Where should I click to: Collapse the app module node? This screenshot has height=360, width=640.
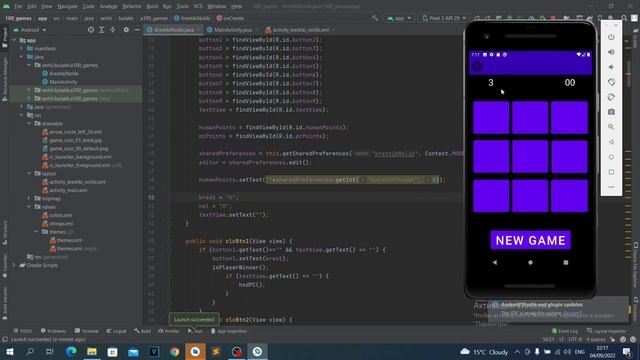click(15, 40)
